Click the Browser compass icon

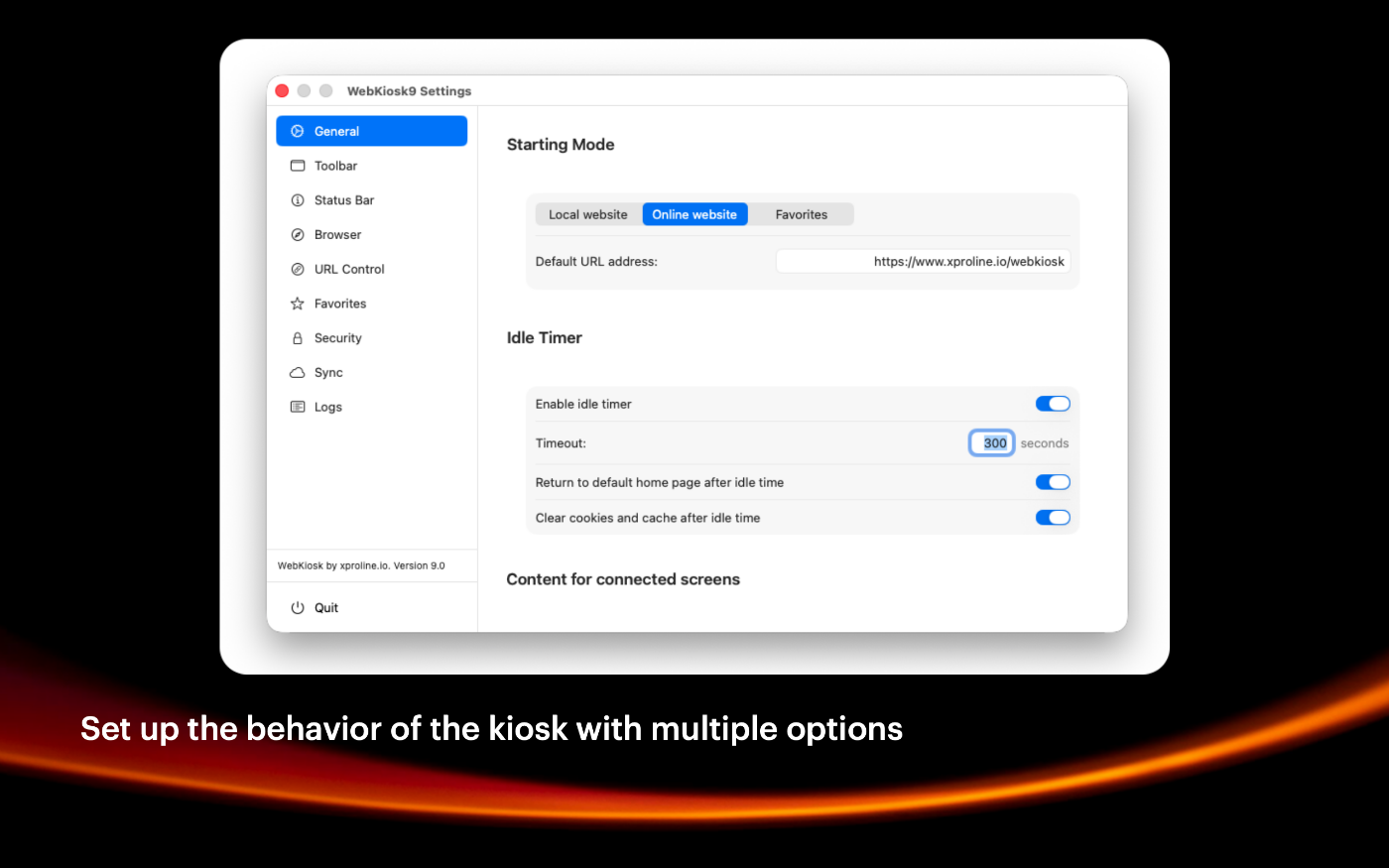point(298,235)
